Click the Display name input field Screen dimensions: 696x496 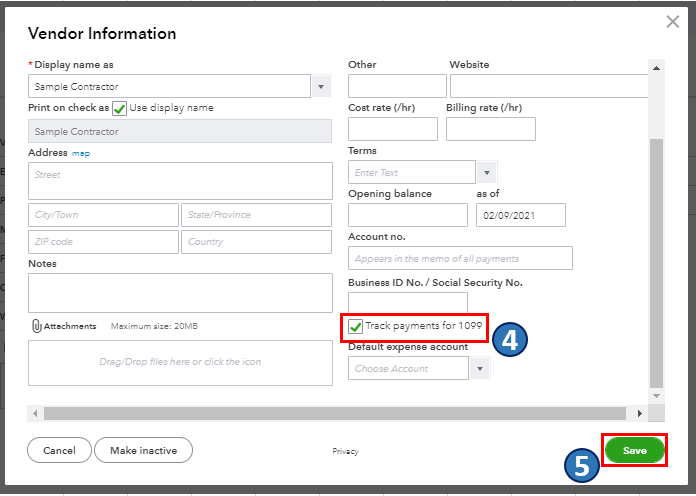pos(169,86)
